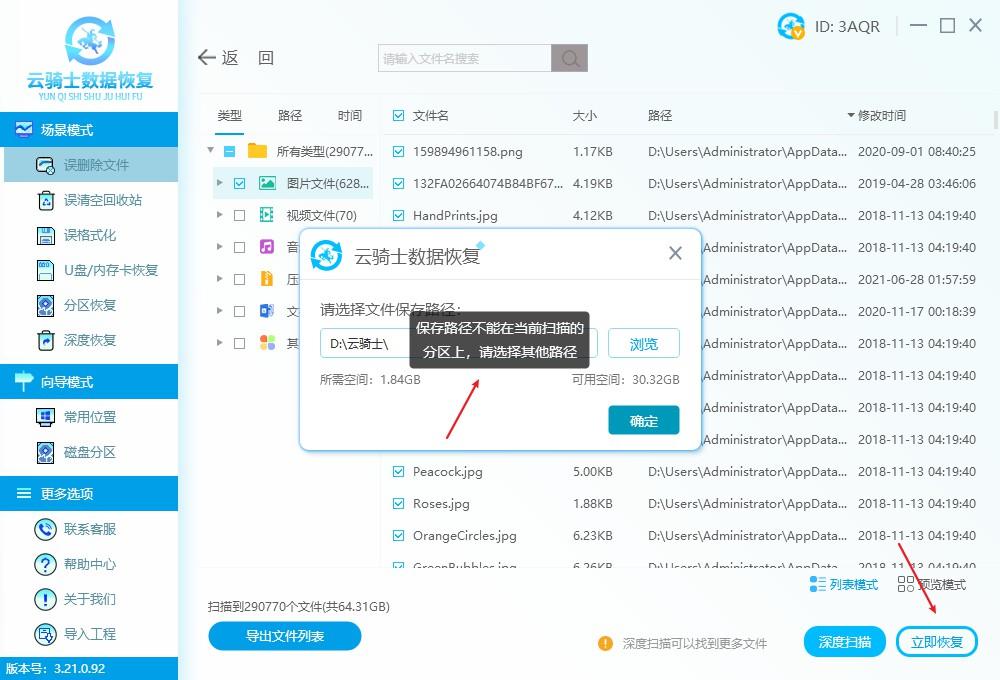
Task: Click 浏览 to browse for folder
Action: tap(643, 344)
